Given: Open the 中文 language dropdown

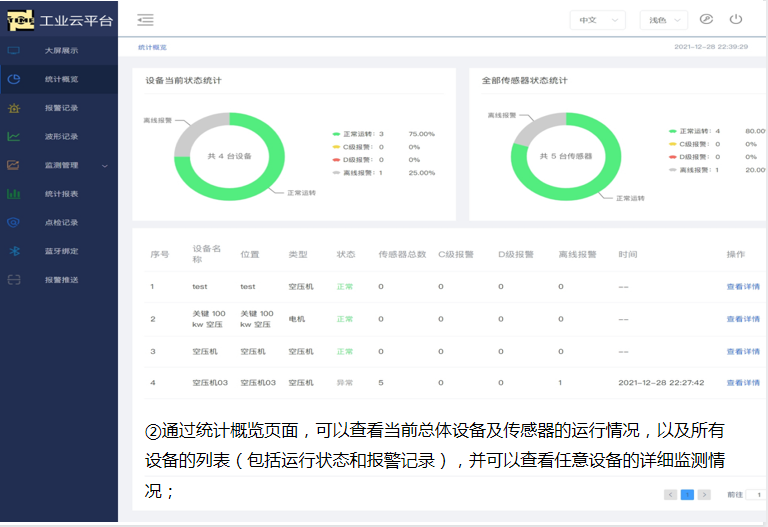Looking at the screenshot, I should tap(597, 20).
